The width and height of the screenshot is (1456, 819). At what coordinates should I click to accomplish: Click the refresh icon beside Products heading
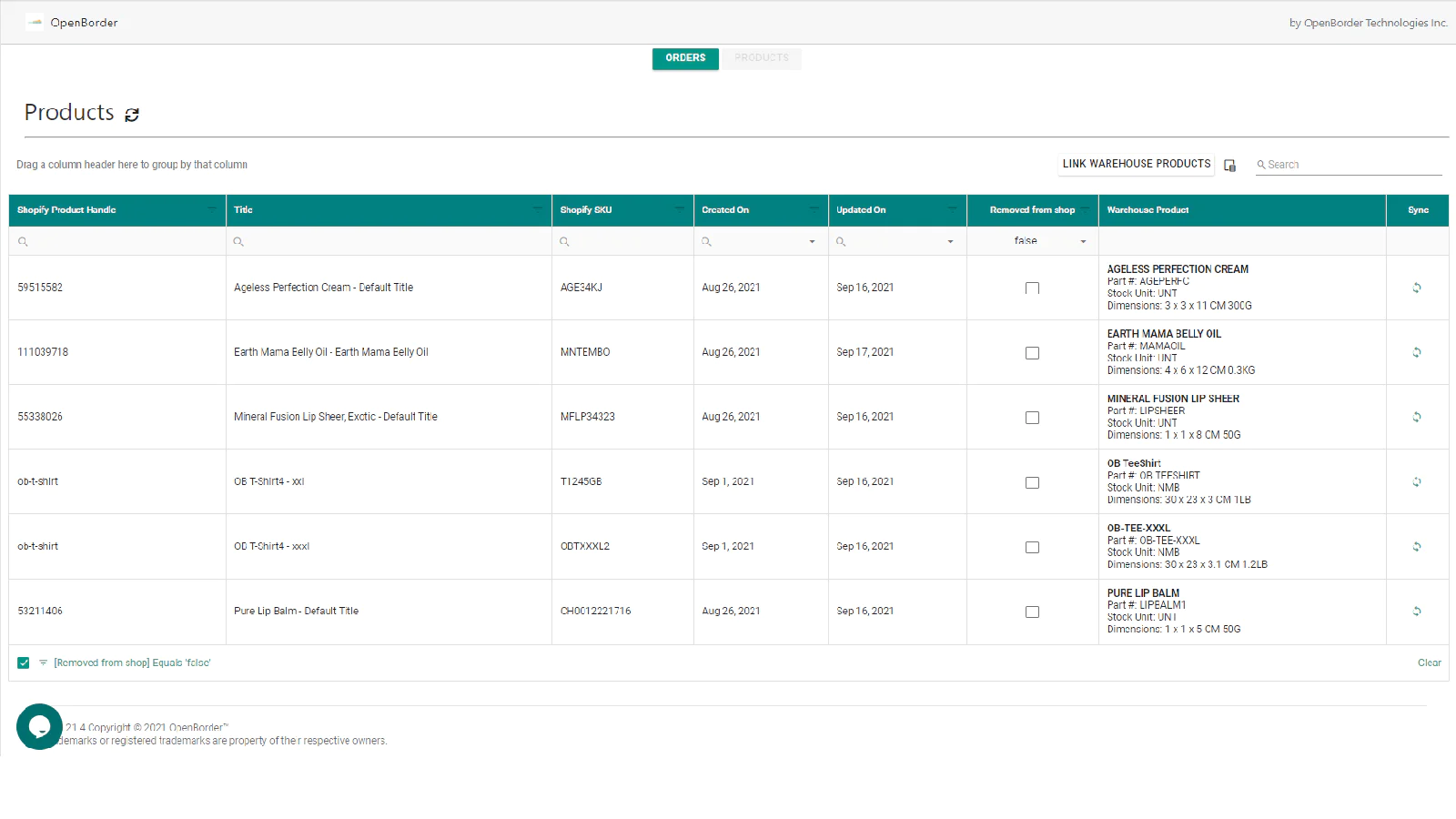pos(132,115)
